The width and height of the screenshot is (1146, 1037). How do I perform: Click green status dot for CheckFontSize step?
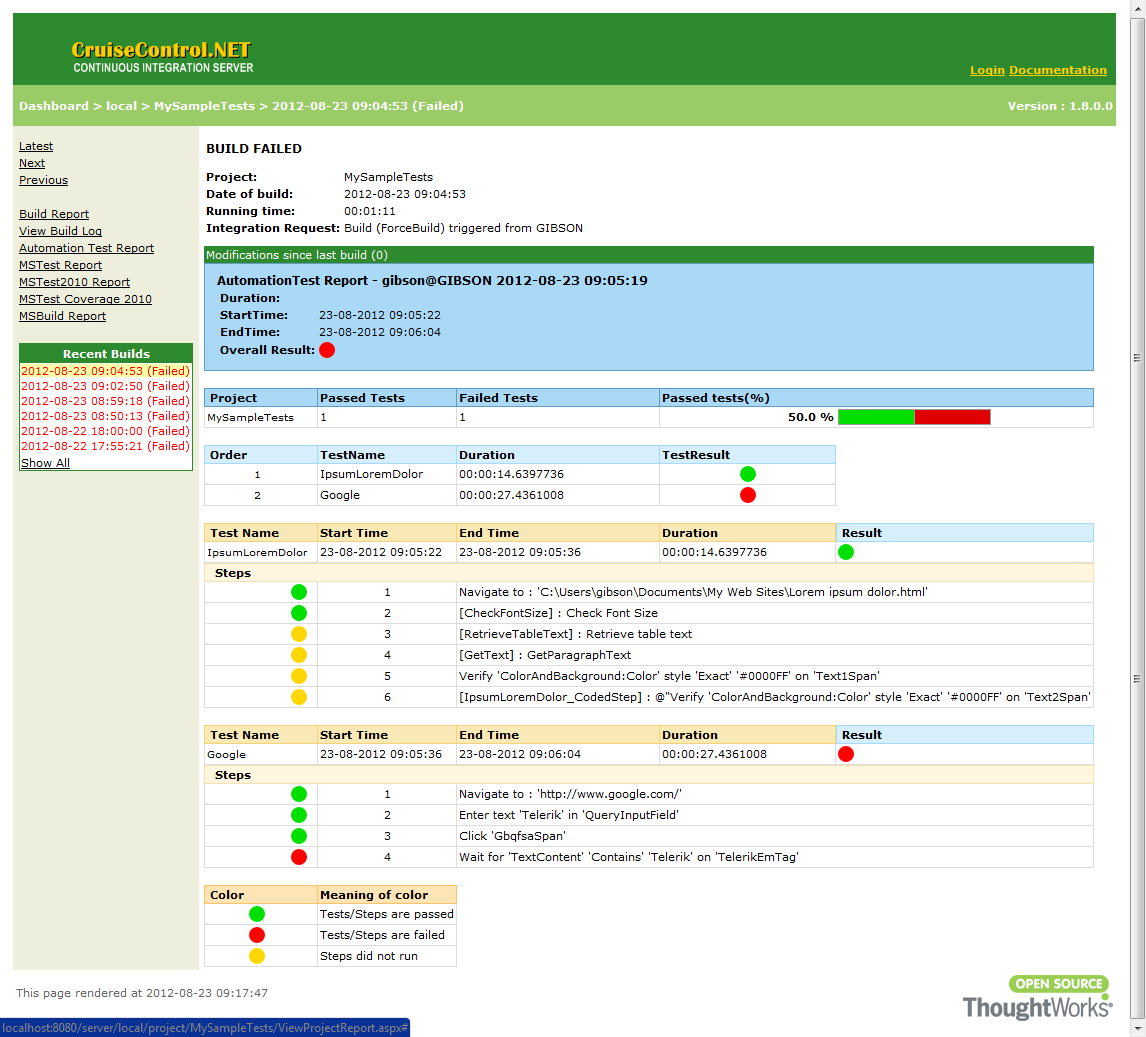299,613
